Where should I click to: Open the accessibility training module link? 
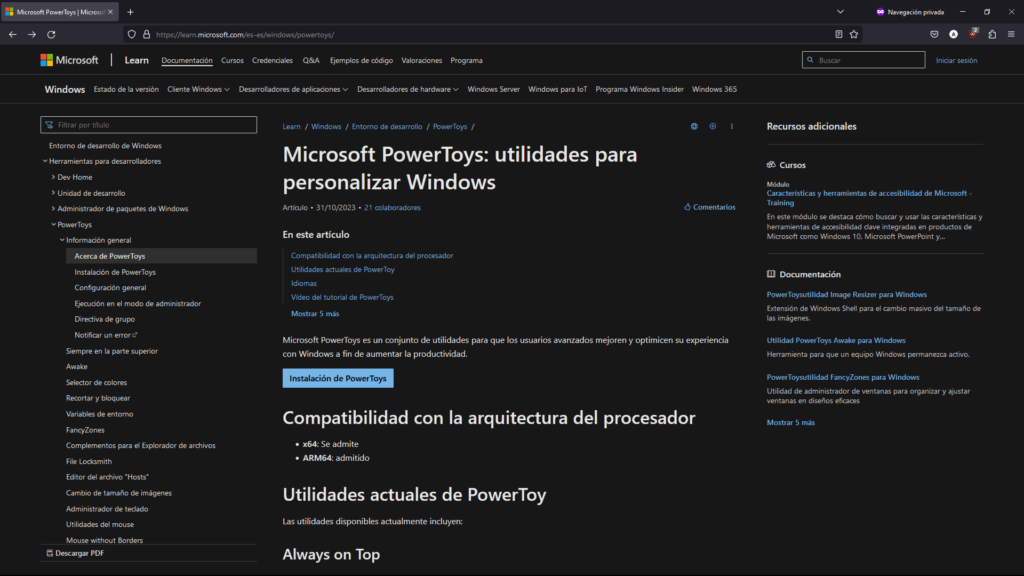point(869,198)
